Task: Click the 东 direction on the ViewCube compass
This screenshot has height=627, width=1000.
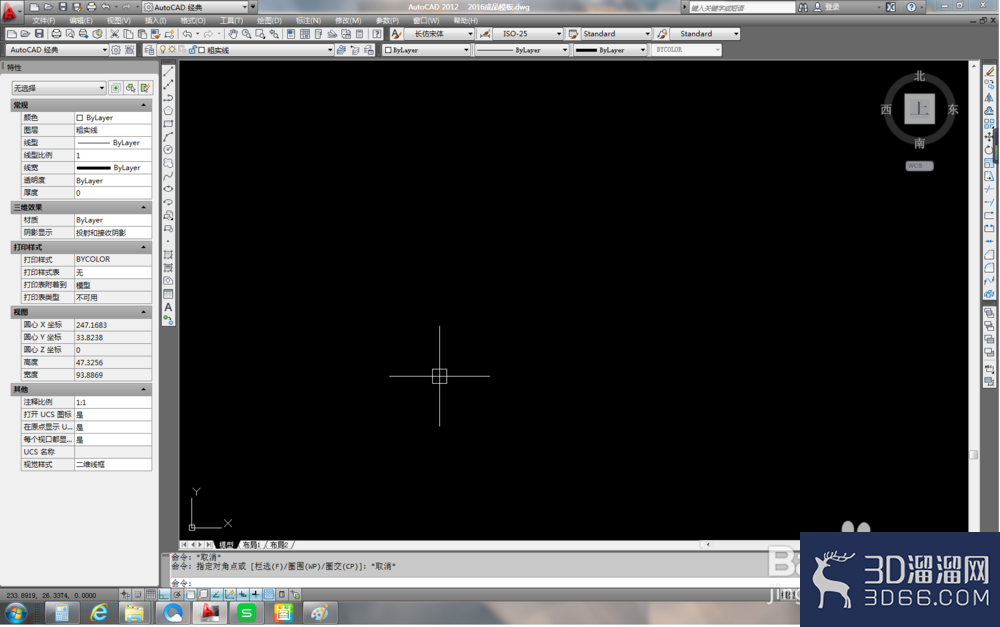Action: click(x=952, y=110)
